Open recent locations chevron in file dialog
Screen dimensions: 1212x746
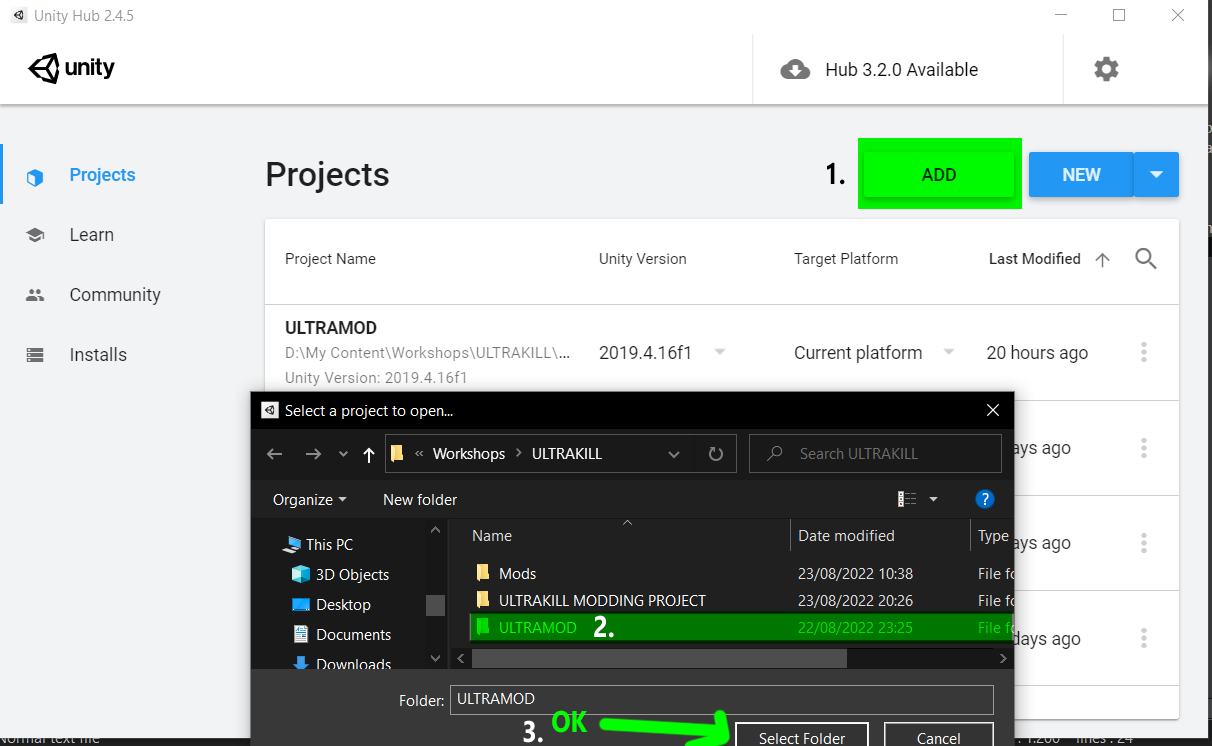[343, 454]
